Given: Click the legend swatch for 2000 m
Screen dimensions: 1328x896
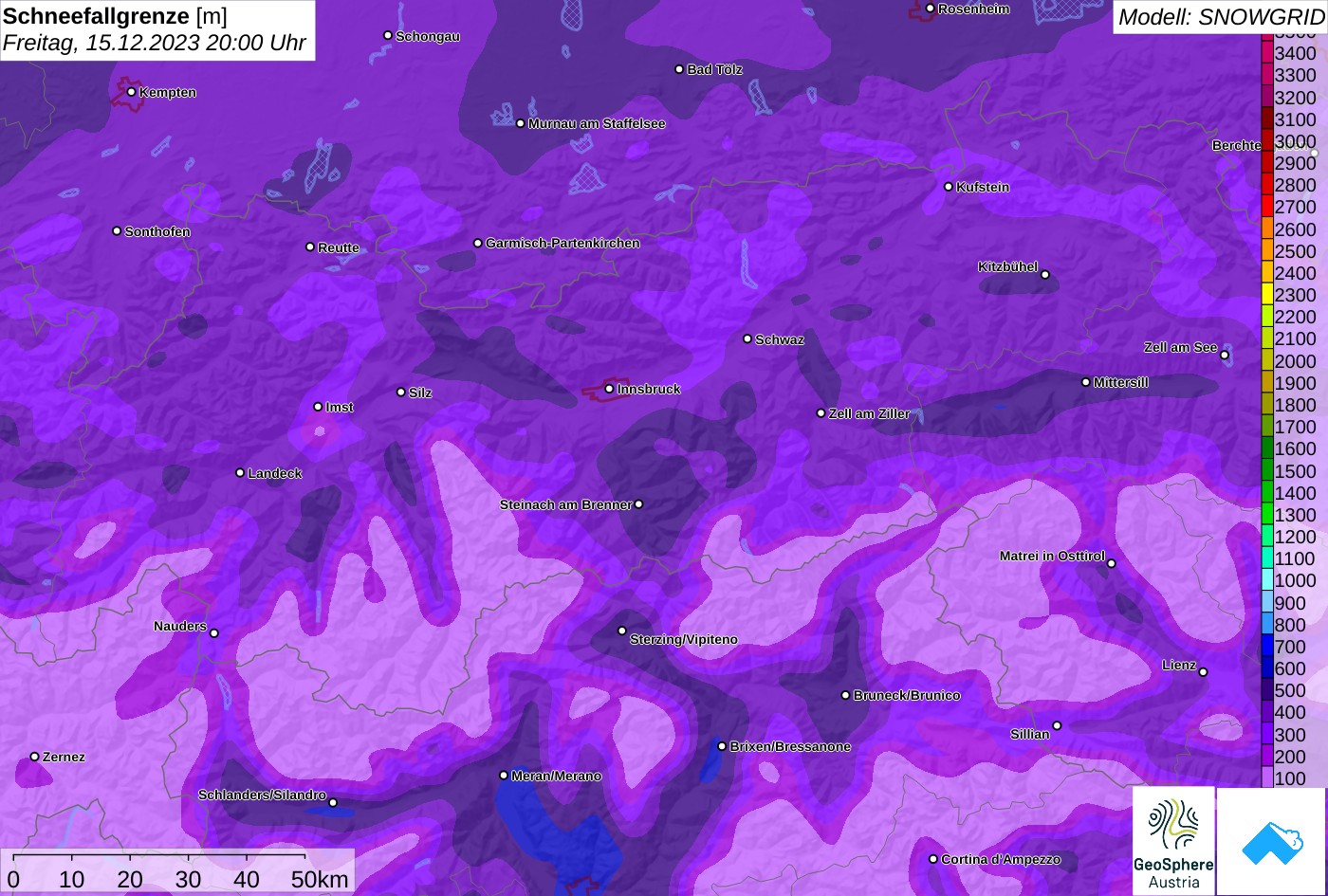Looking at the screenshot, I should (x=1266, y=361).
